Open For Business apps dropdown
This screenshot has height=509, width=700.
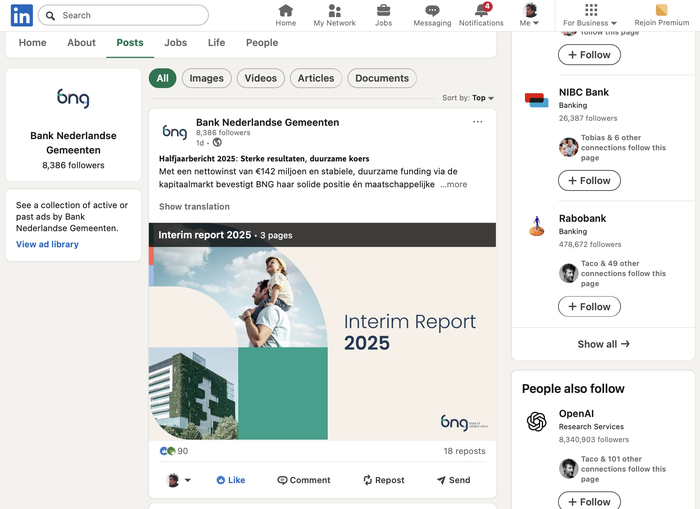click(x=590, y=15)
